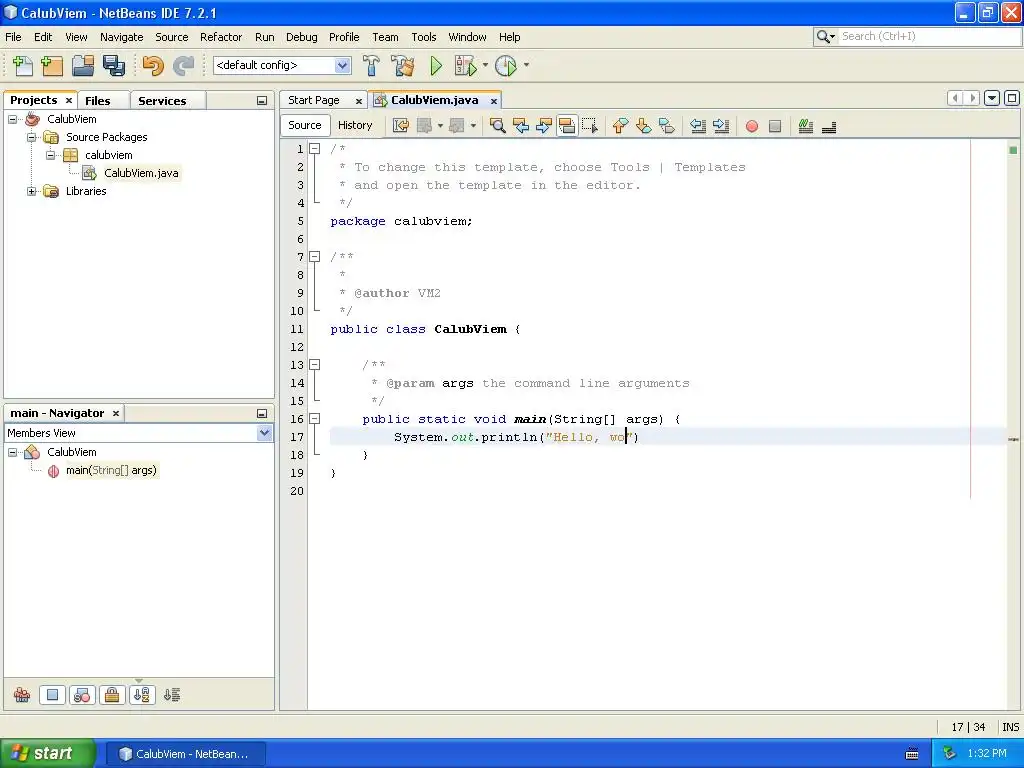Toggle Show Inherited Members in Navigator

click(x=22, y=695)
